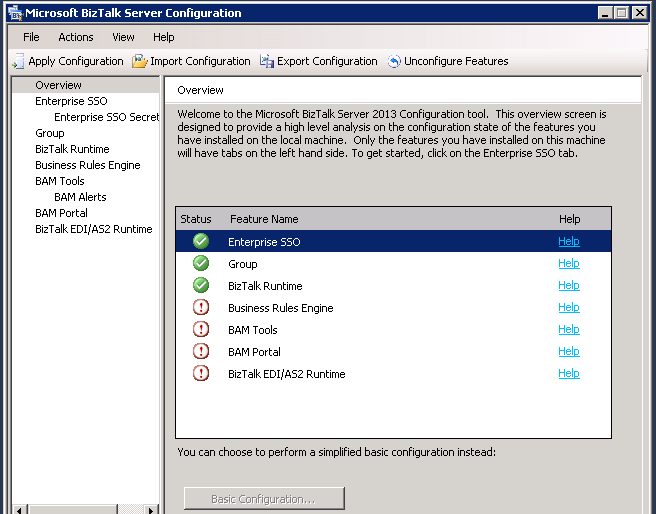This screenshot has height=514, width=656.
Task: Click the green check status icon for Enterprise SSO
Action: click(201, 242)
